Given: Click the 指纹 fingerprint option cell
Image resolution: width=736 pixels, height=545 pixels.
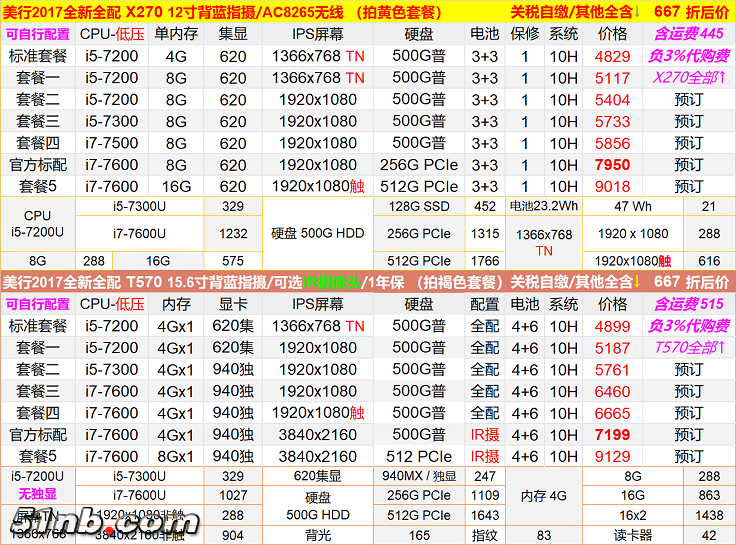Looking at the screenshot, I should [485, 536].
